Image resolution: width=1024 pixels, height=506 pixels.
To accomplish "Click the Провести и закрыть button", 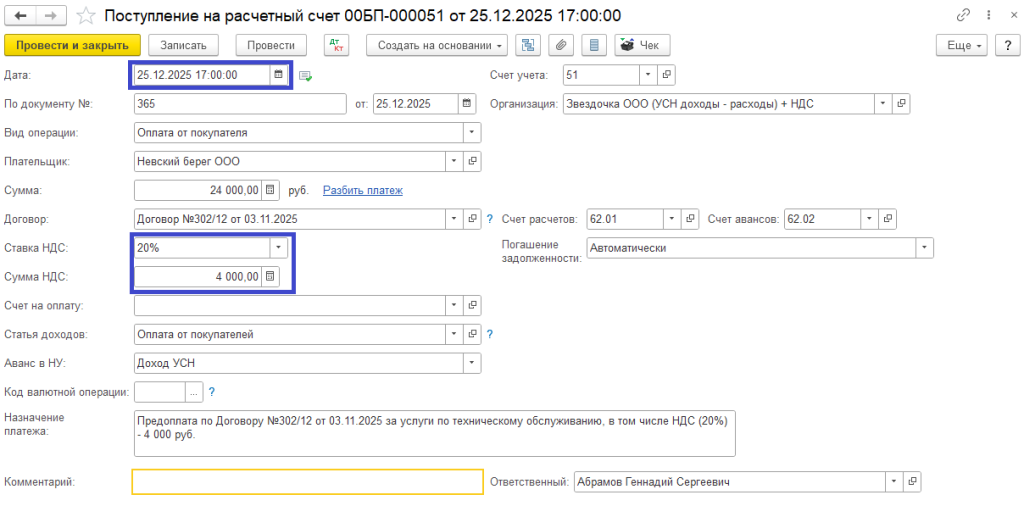I will click(72, 45).
